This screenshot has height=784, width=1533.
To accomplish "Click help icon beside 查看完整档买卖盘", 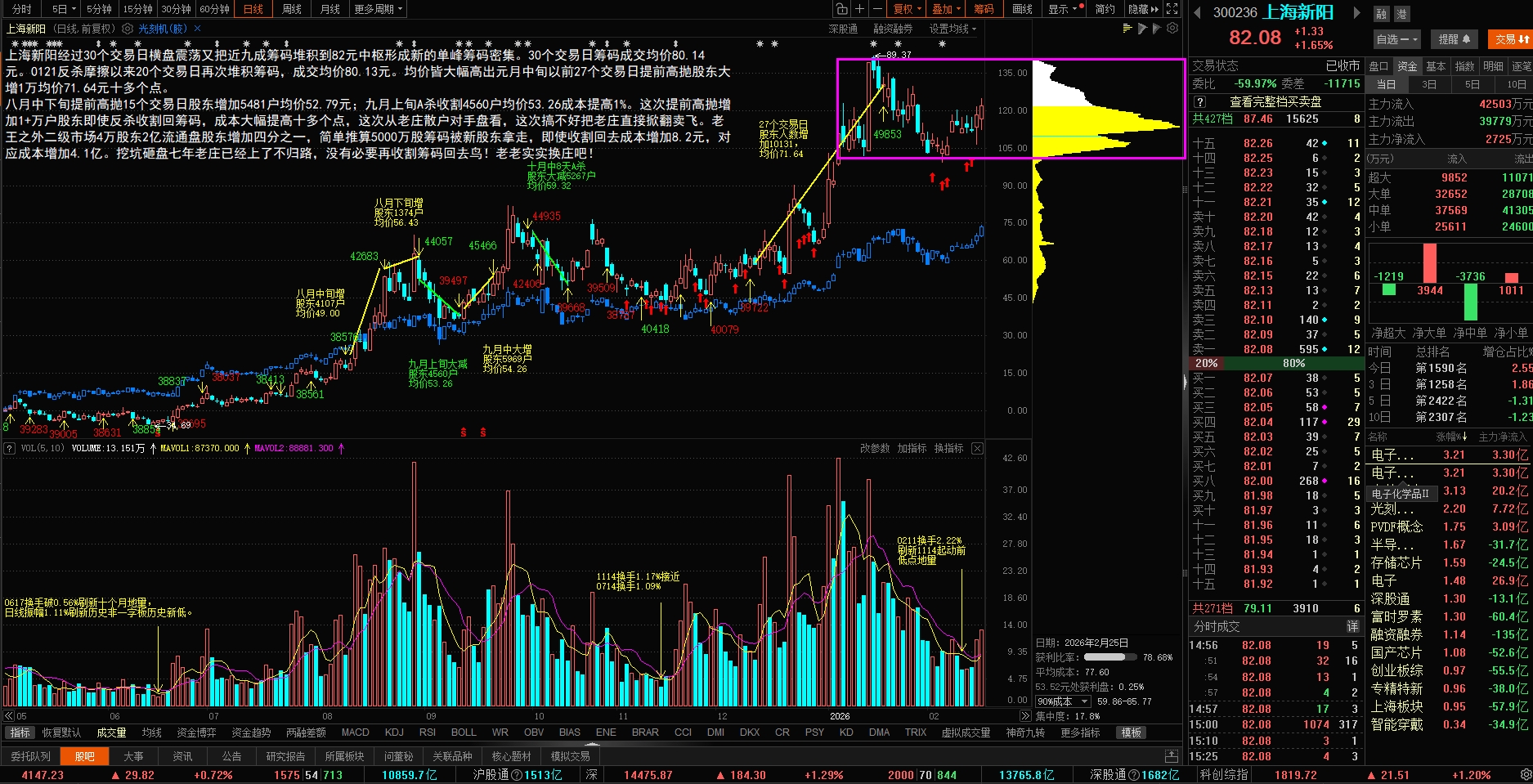I will pyautogui.click(x=1199, y=102).
